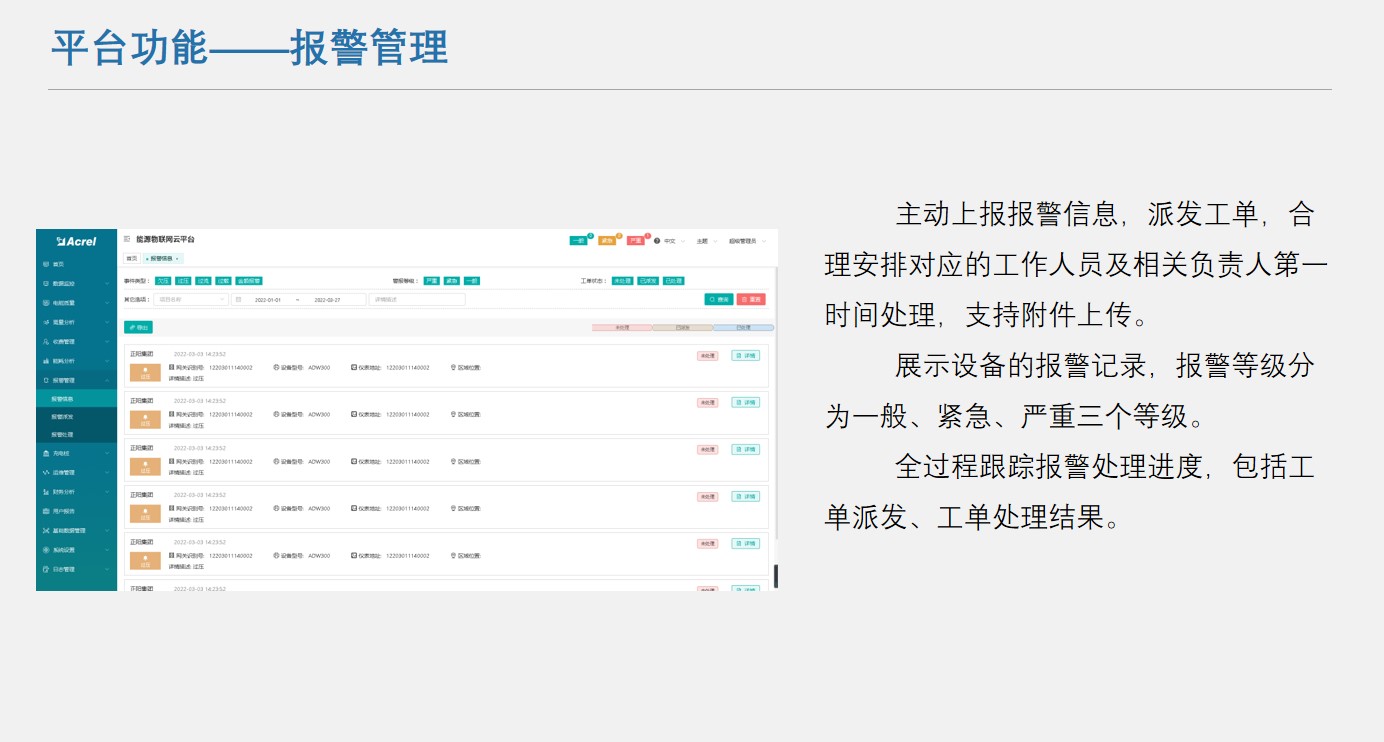Toggle the 未处理 work order status filter
This screenshot has height=742, width=1384.
622,281
